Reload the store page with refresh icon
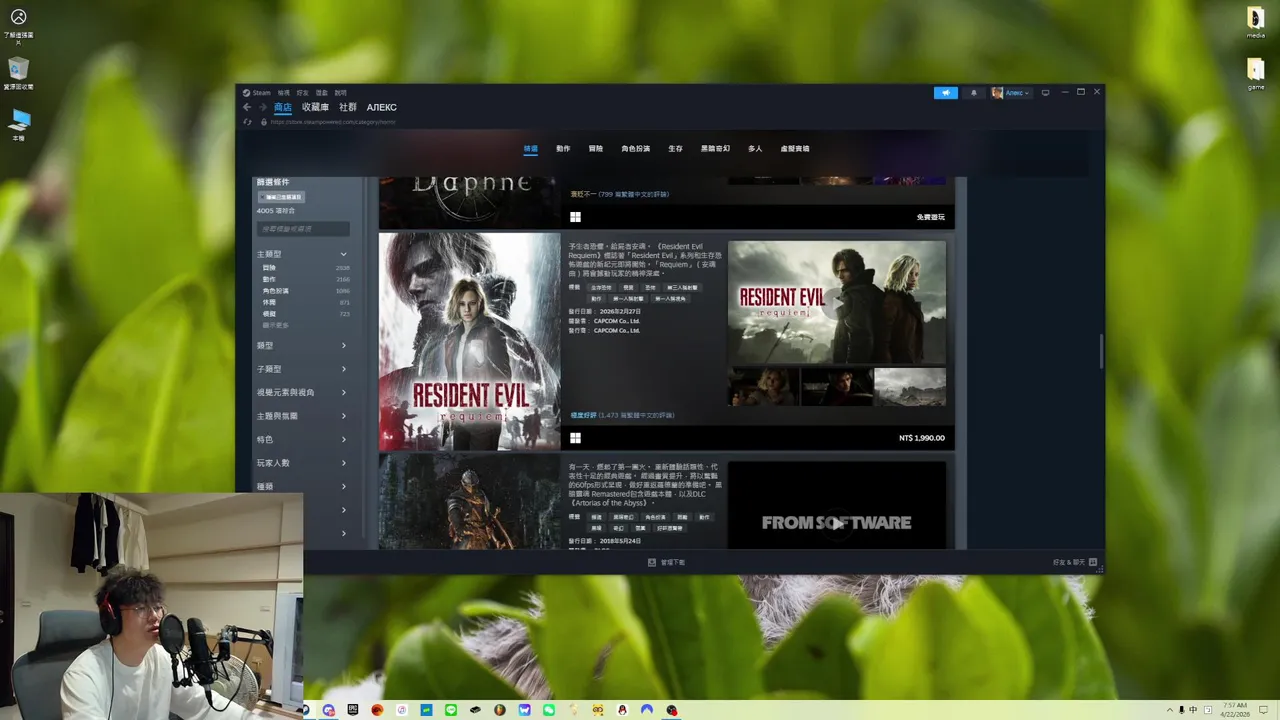Viewport: 1280px width, 720px height. coord(247,122)
